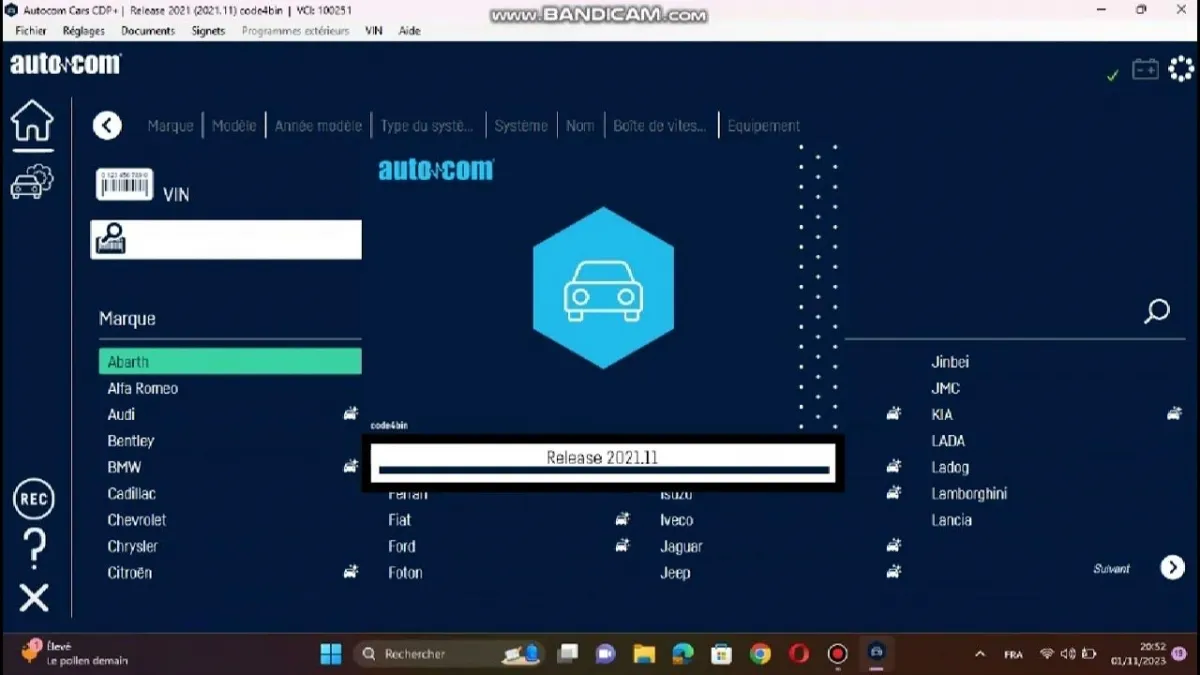Select the Lancia brand

tap(951, 520)
